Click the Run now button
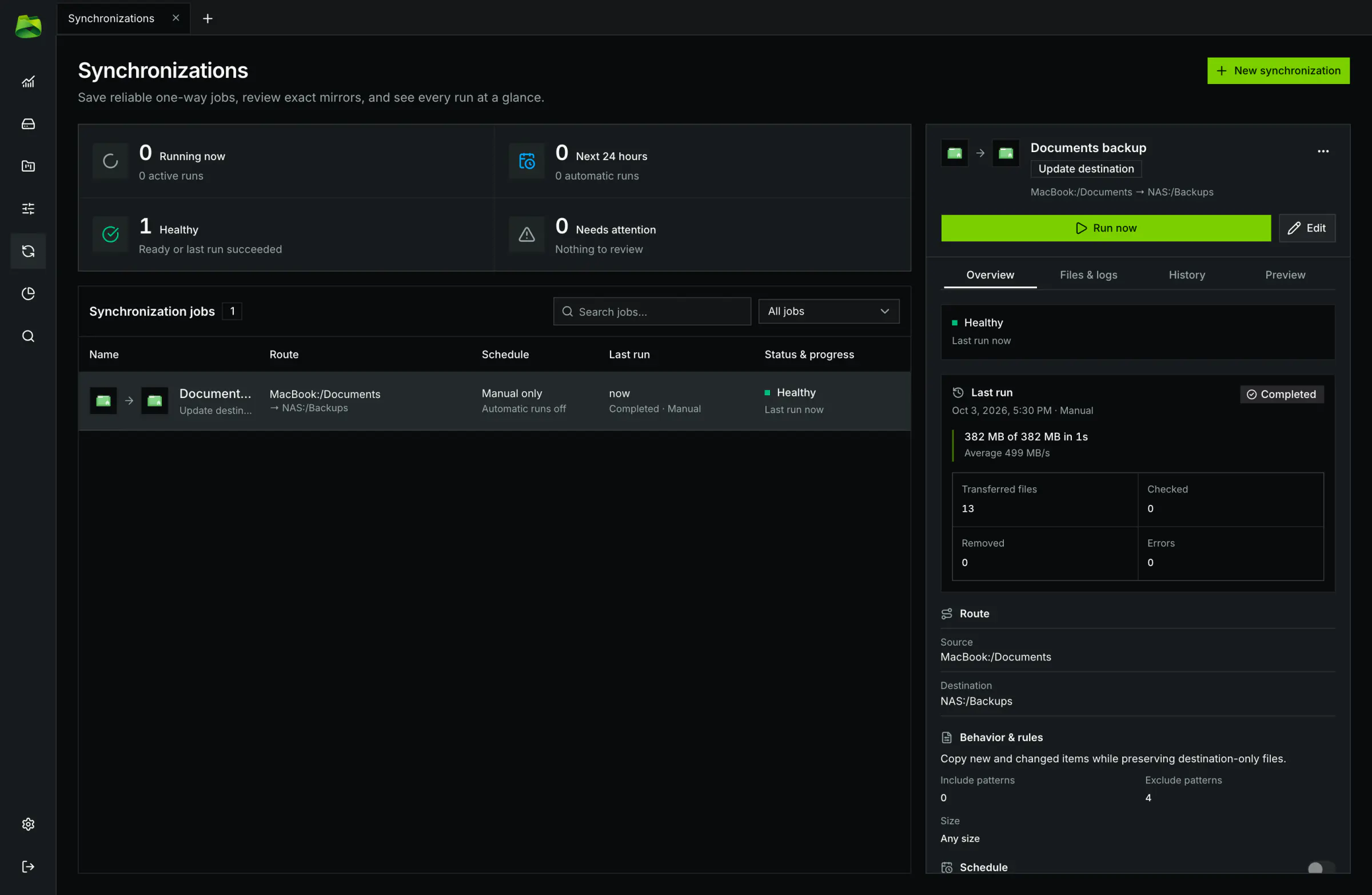 [1106, 228]
